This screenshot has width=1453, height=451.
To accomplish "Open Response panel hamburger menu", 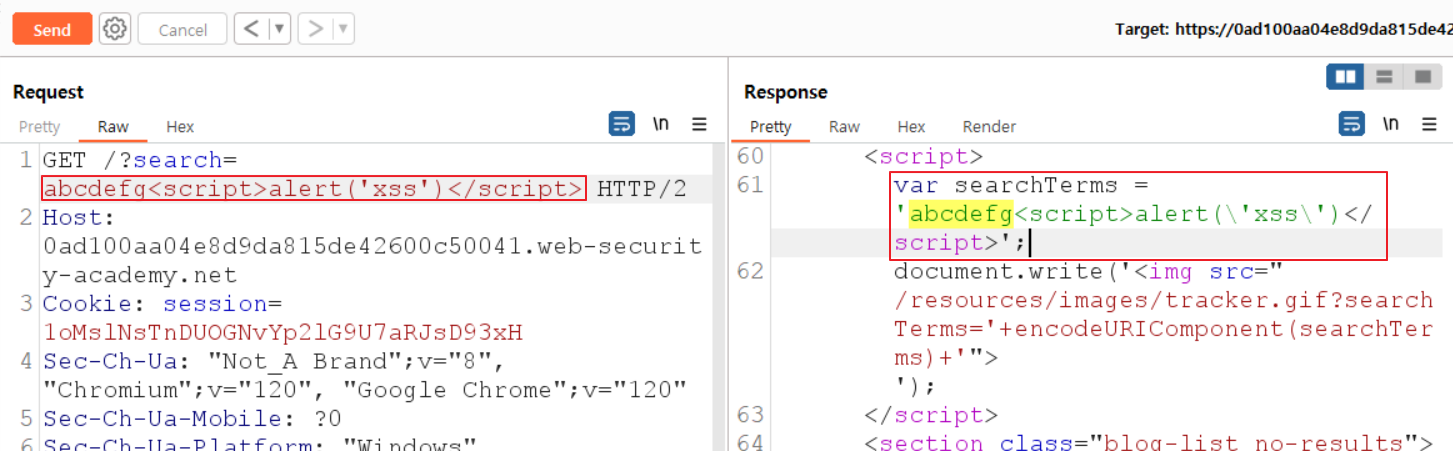I will 1430,125.
